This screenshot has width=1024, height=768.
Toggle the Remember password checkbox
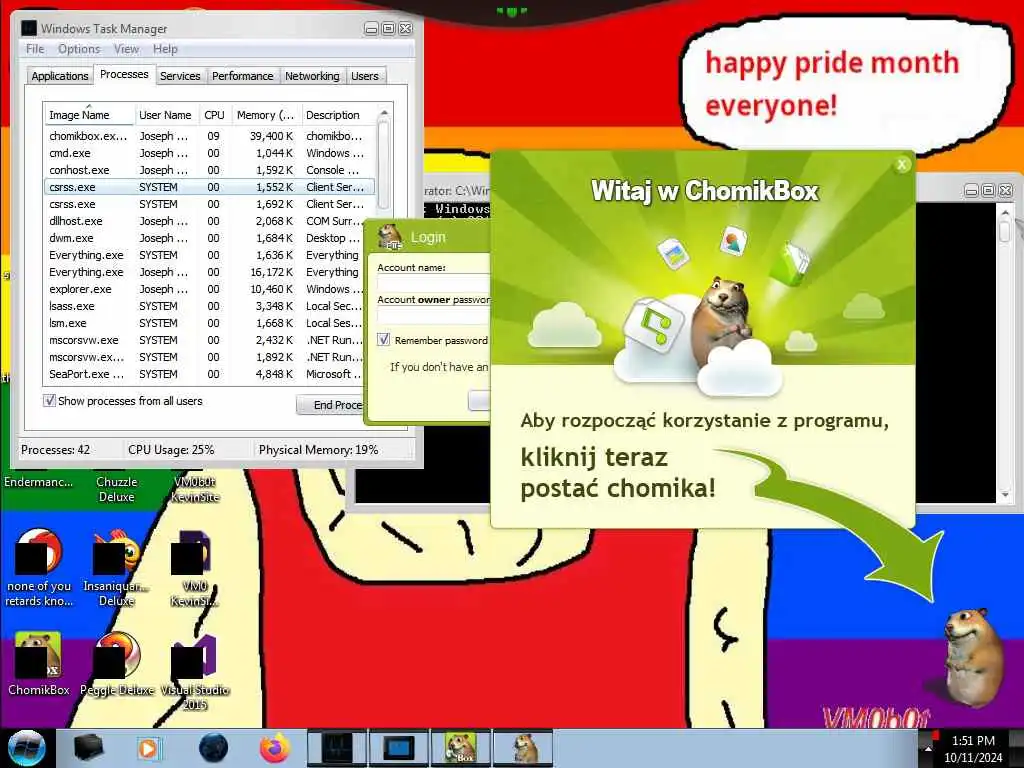pyautogui.click(x=383, y=340)
